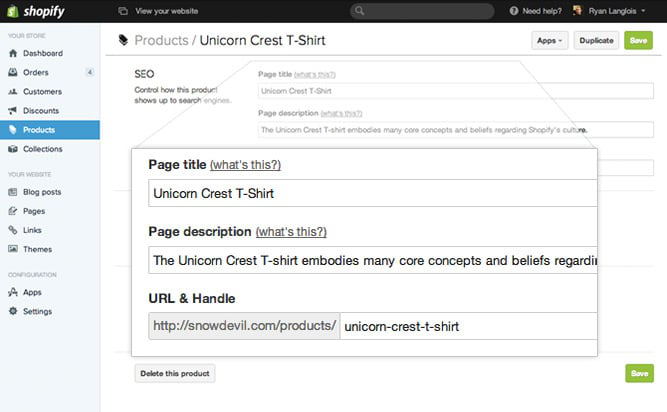Click the Shopify logo icon
667x412 pixels.
point(15,11)
